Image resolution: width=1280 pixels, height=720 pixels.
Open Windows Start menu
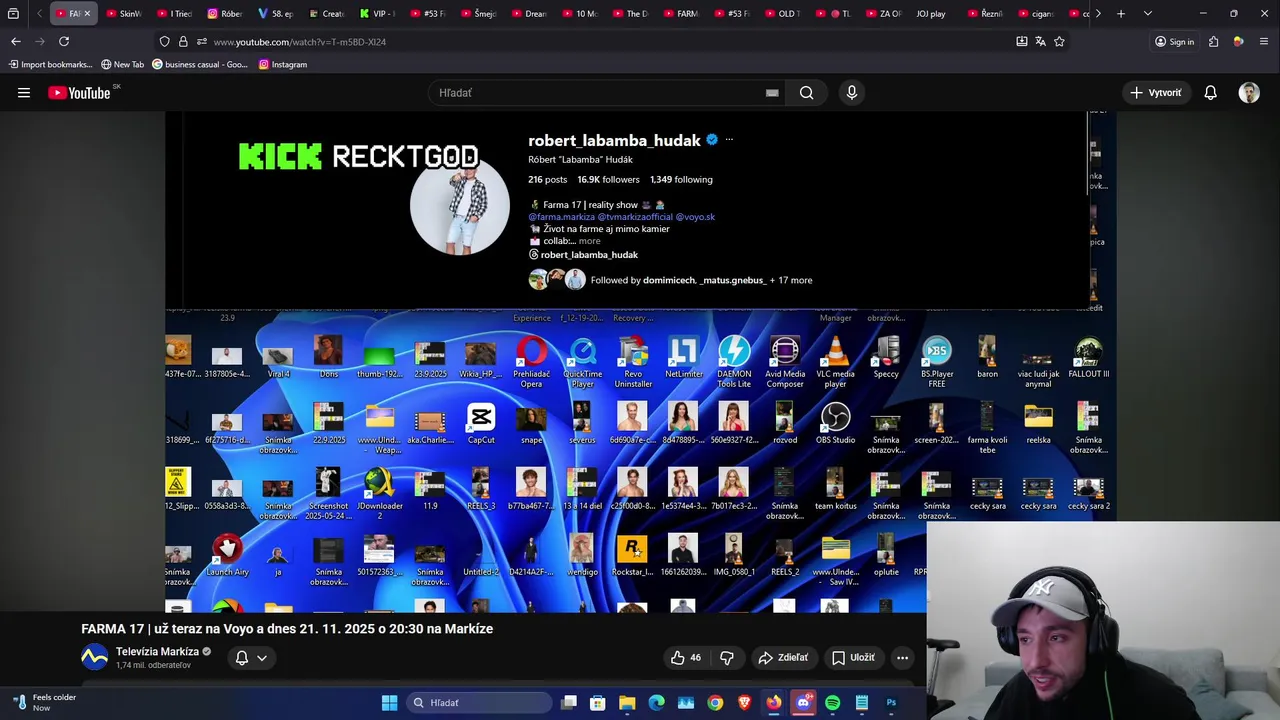point(389,703)
